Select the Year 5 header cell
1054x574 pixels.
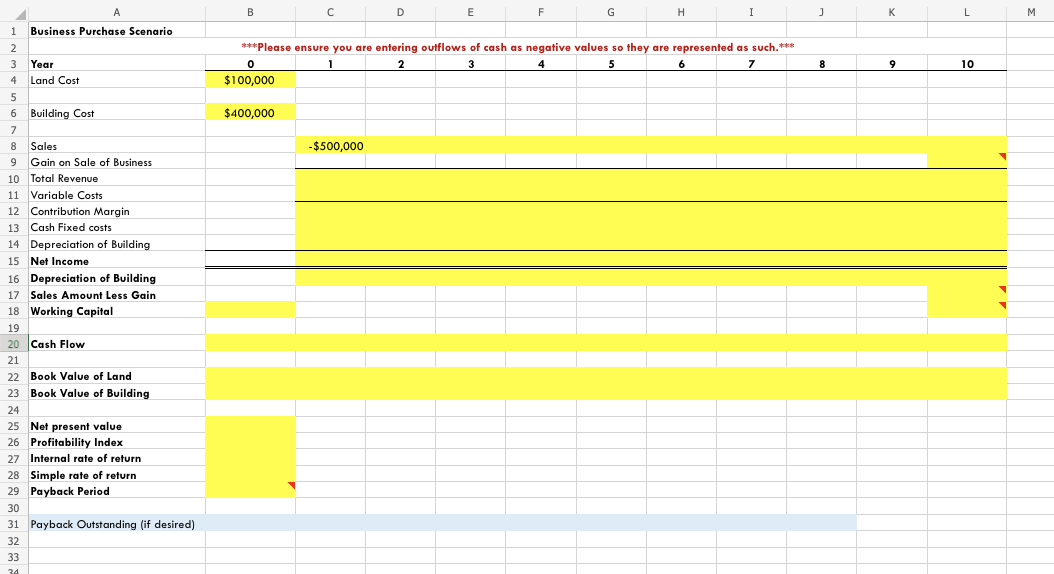(611, 64)
